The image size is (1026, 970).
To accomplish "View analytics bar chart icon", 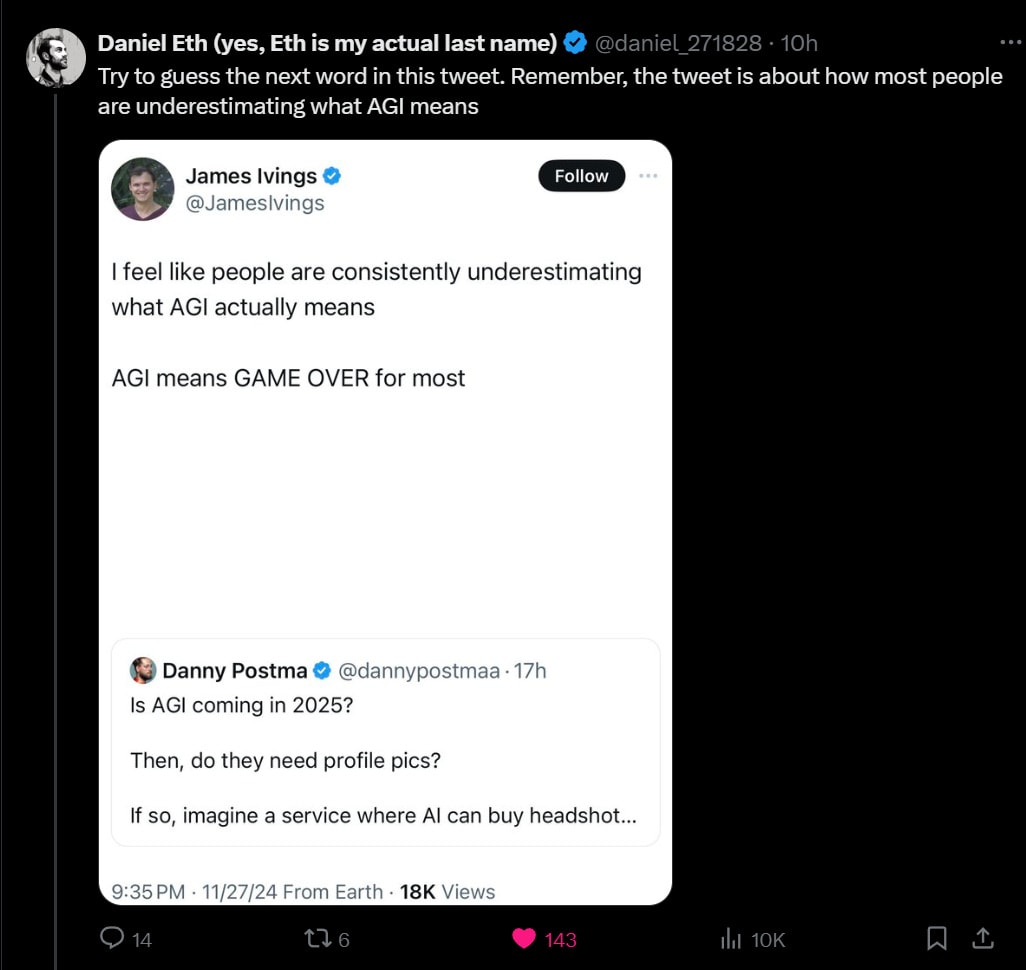I will tap(730, 939).
